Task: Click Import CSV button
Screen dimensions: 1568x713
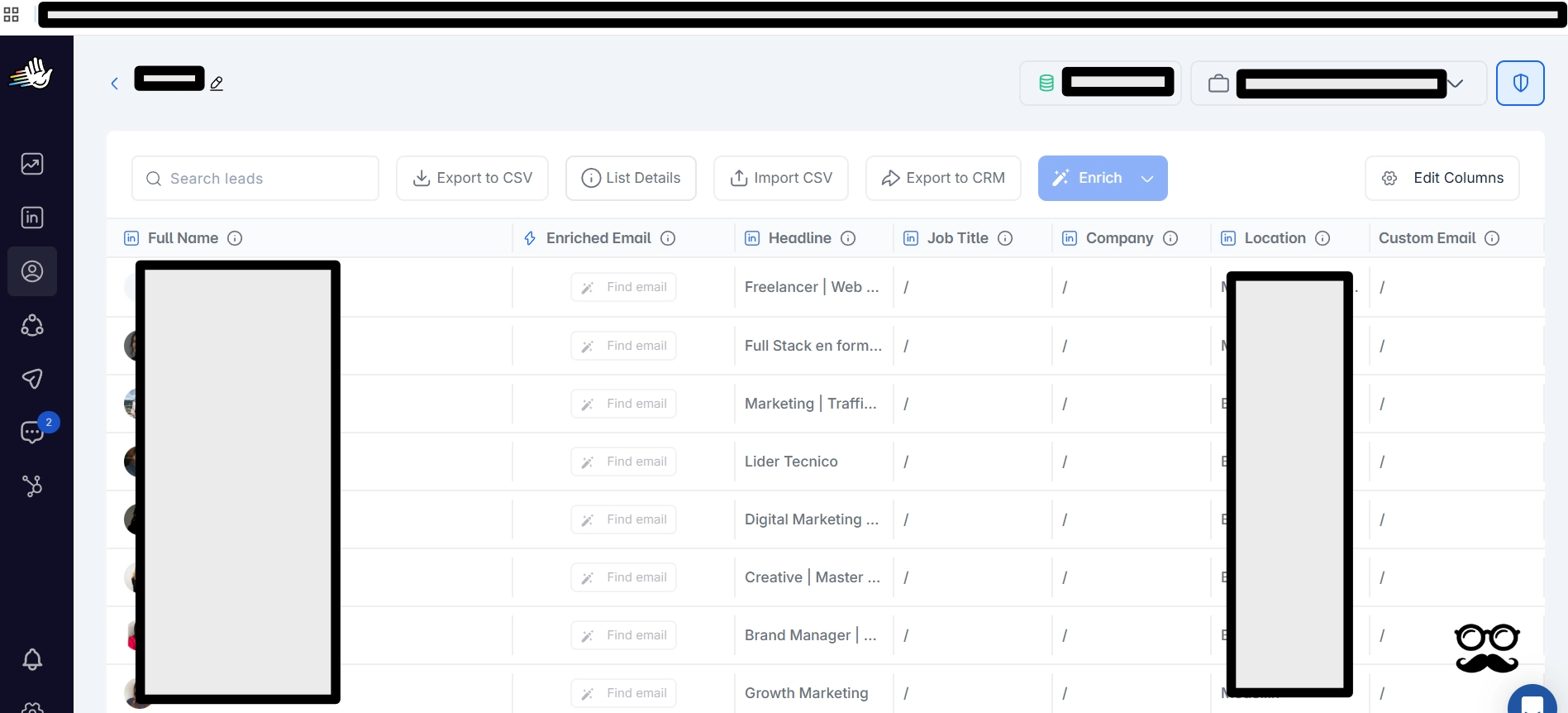Action: coord(781,178)
